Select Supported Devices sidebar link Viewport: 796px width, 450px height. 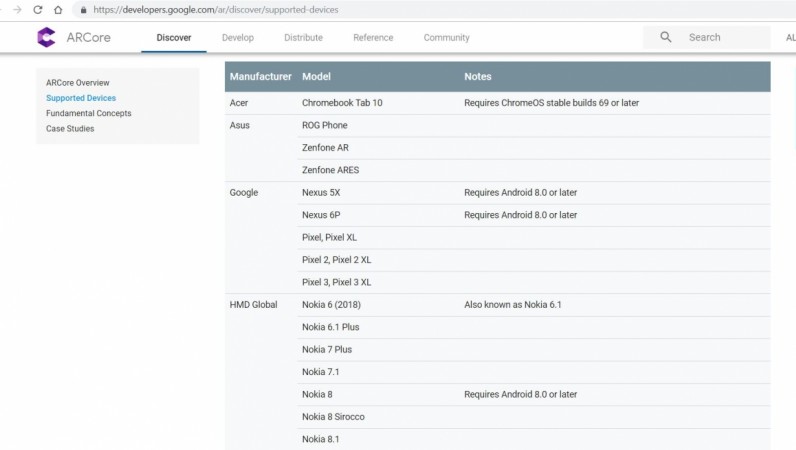coord(81,98)
